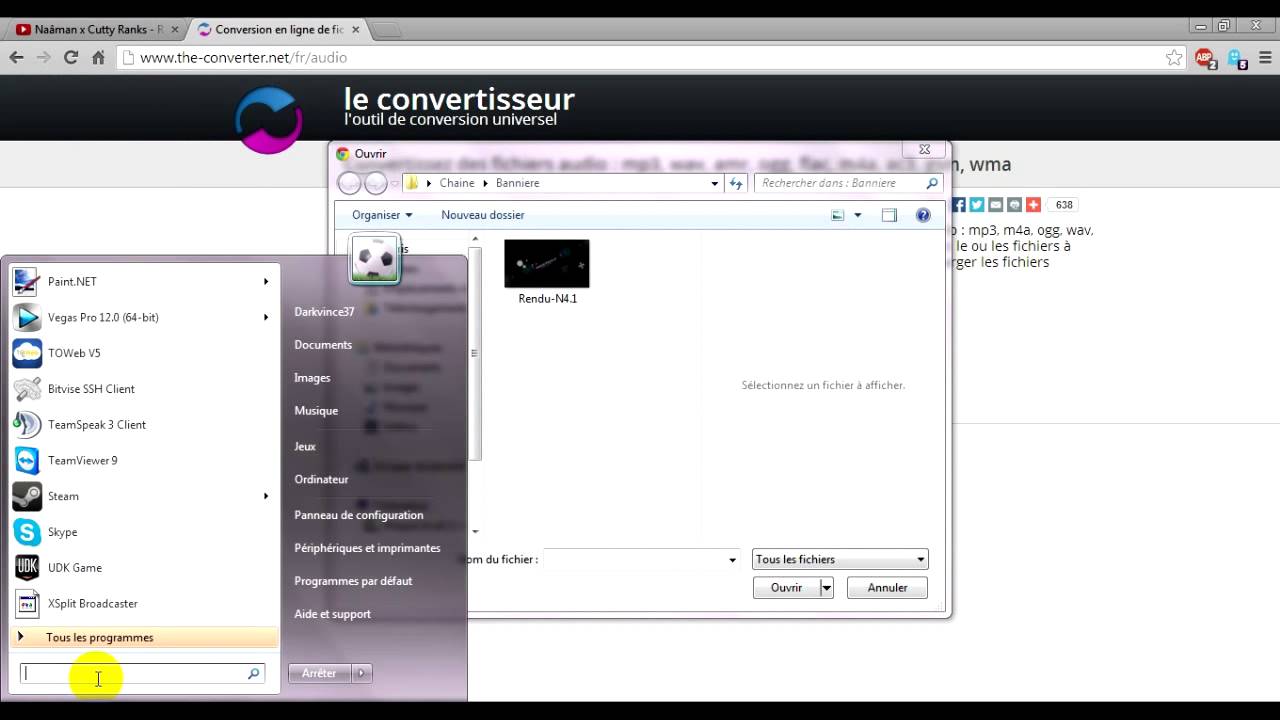This screenshot has width=1280, height=720.
Task: Start Bitvise SSH Client
Action: point(143,389)
